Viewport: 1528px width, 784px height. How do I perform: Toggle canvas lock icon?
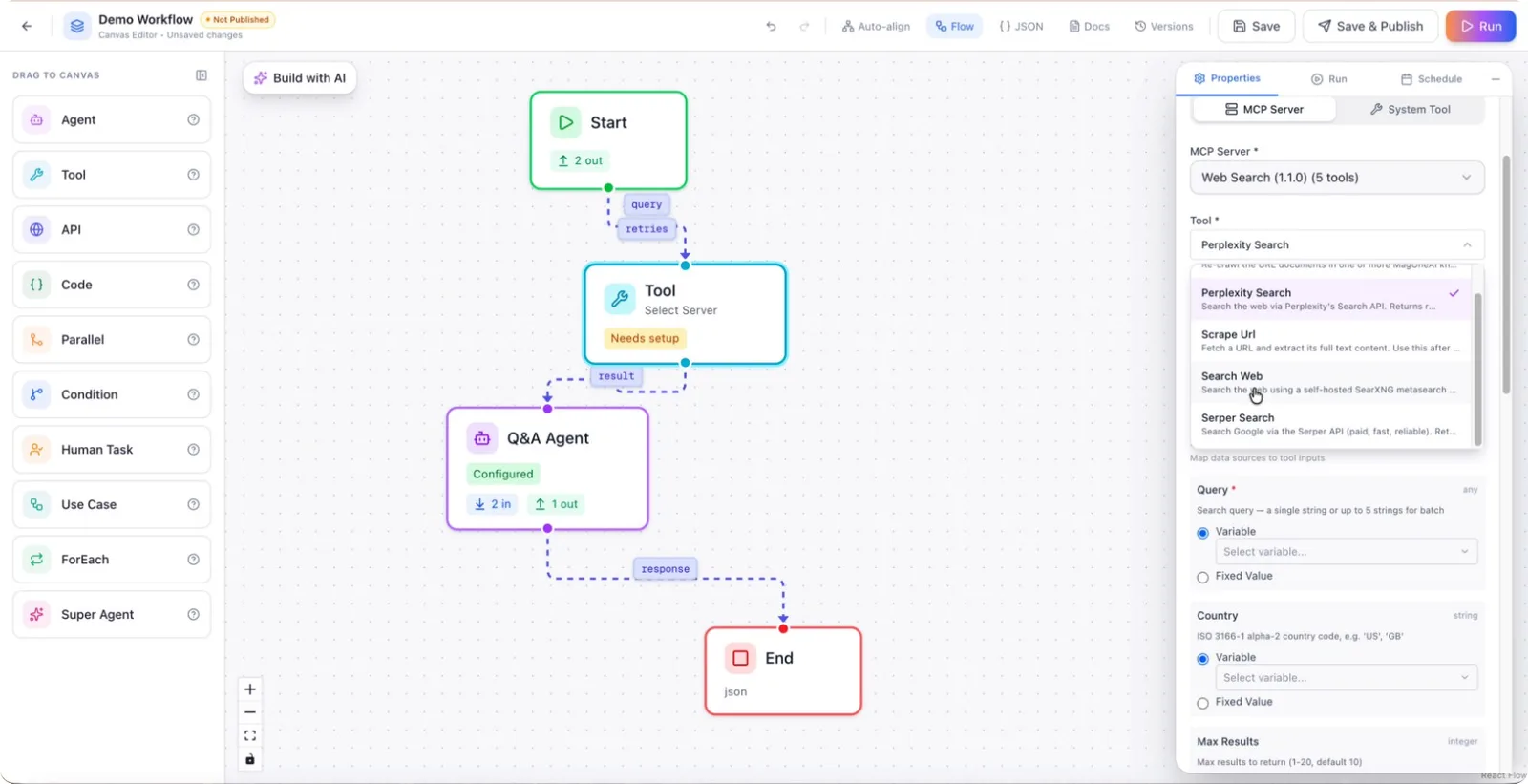(x=250, y=760)
